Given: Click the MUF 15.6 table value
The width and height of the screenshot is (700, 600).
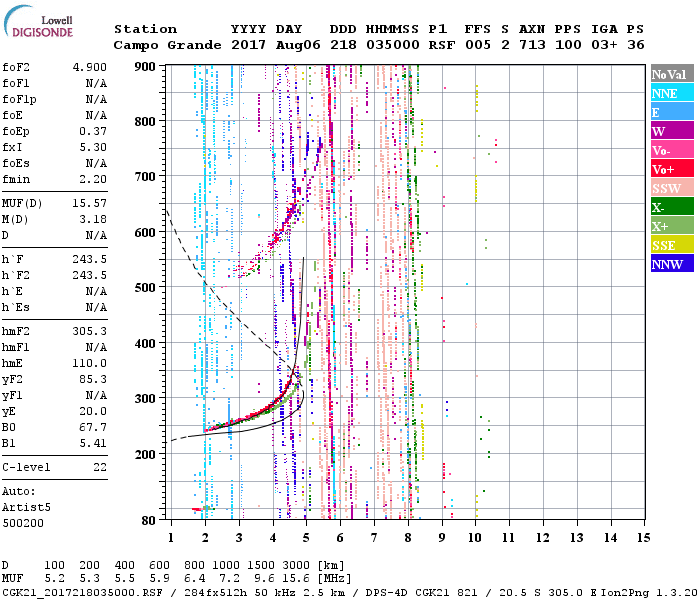Looking at the screenshot, I should click(x=296, y=579).
